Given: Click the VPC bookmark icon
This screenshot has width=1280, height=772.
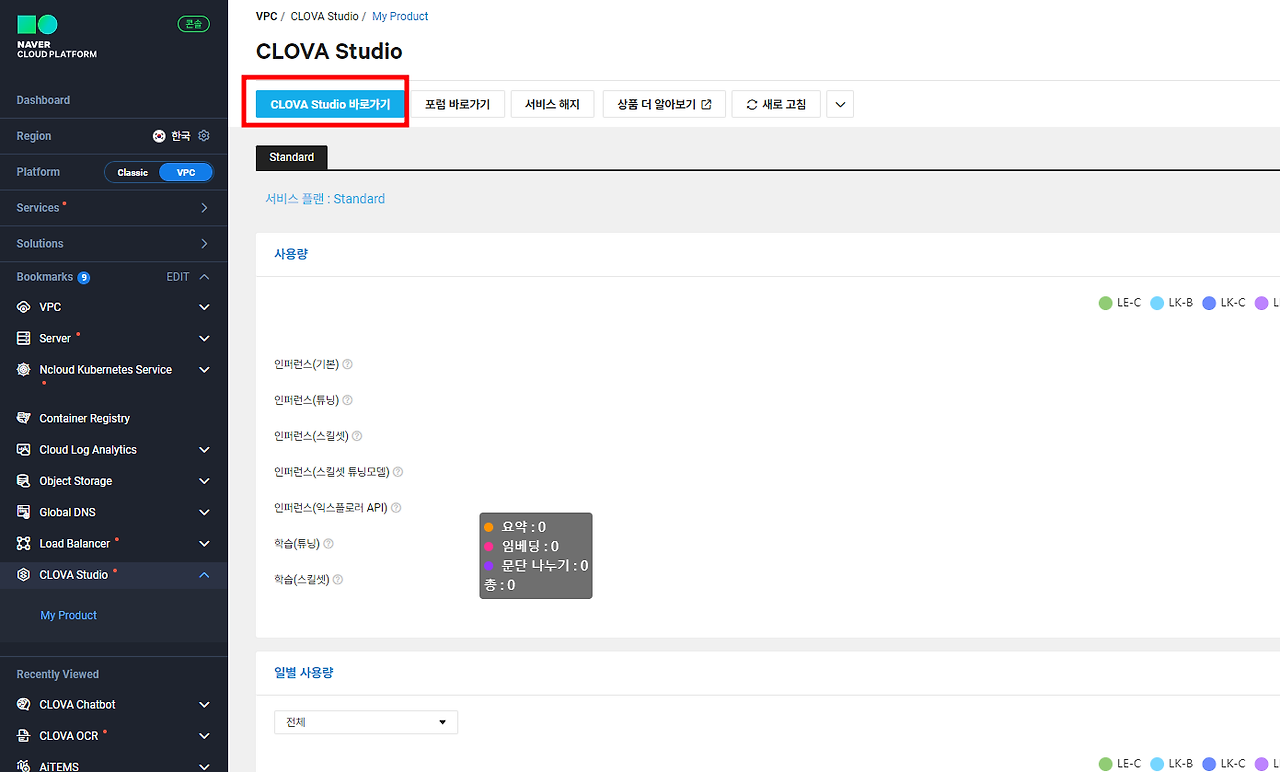Looking at the screenshot, I should 24,307.
